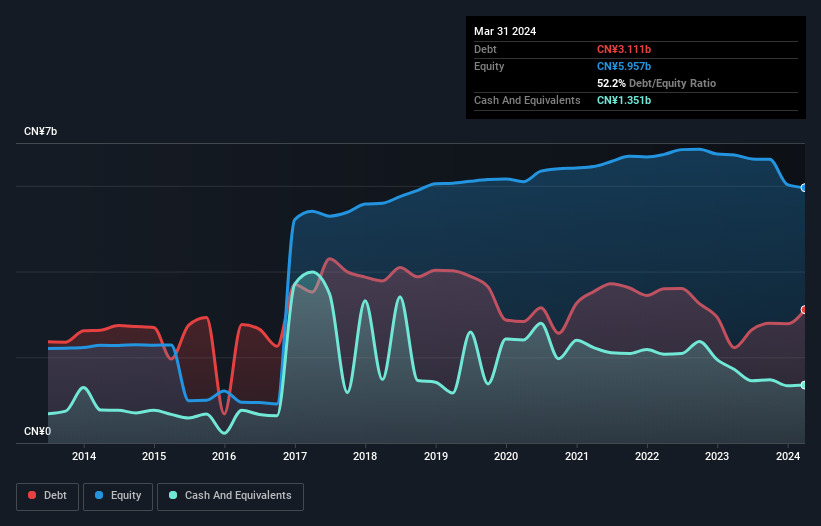Click the 2014 x-axis label
Screen dimensions: 821x526
point(84,456)
